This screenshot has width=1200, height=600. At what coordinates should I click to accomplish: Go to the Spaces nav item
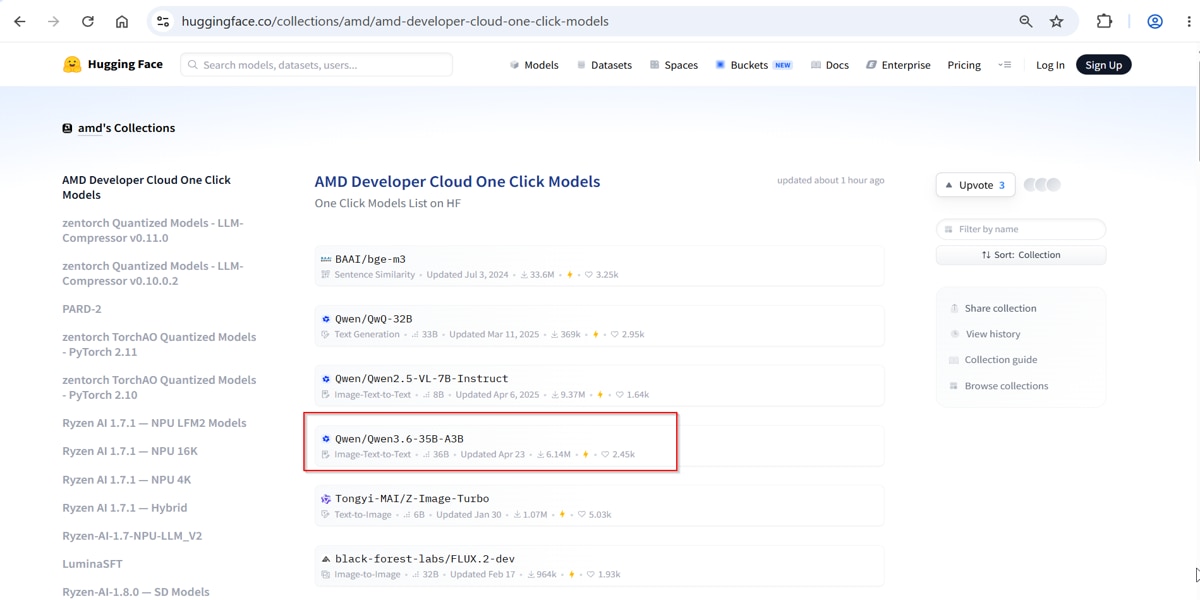[x=673, y=65]
